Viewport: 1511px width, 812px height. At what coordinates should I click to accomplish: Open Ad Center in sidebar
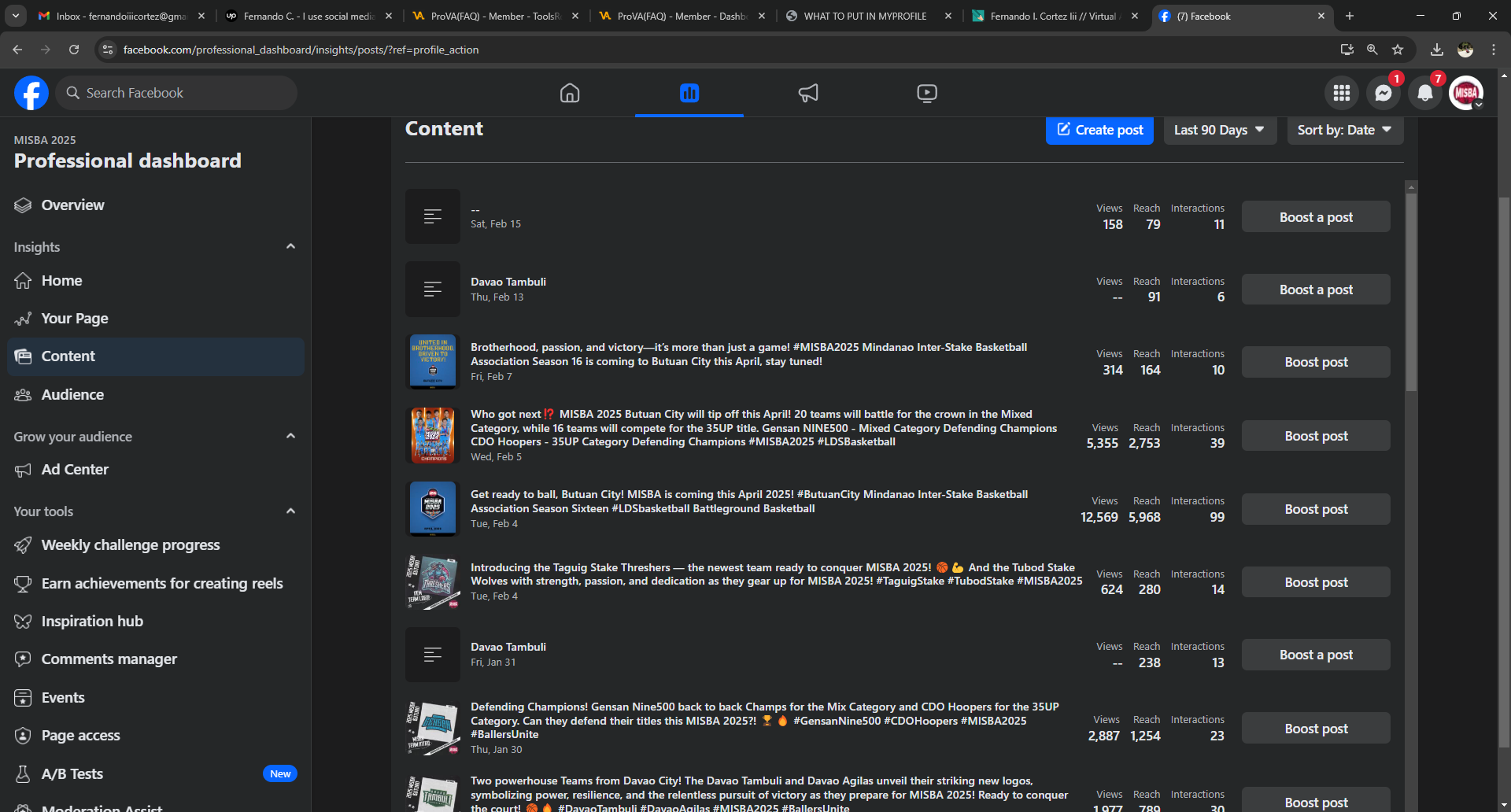click(156, 470)
